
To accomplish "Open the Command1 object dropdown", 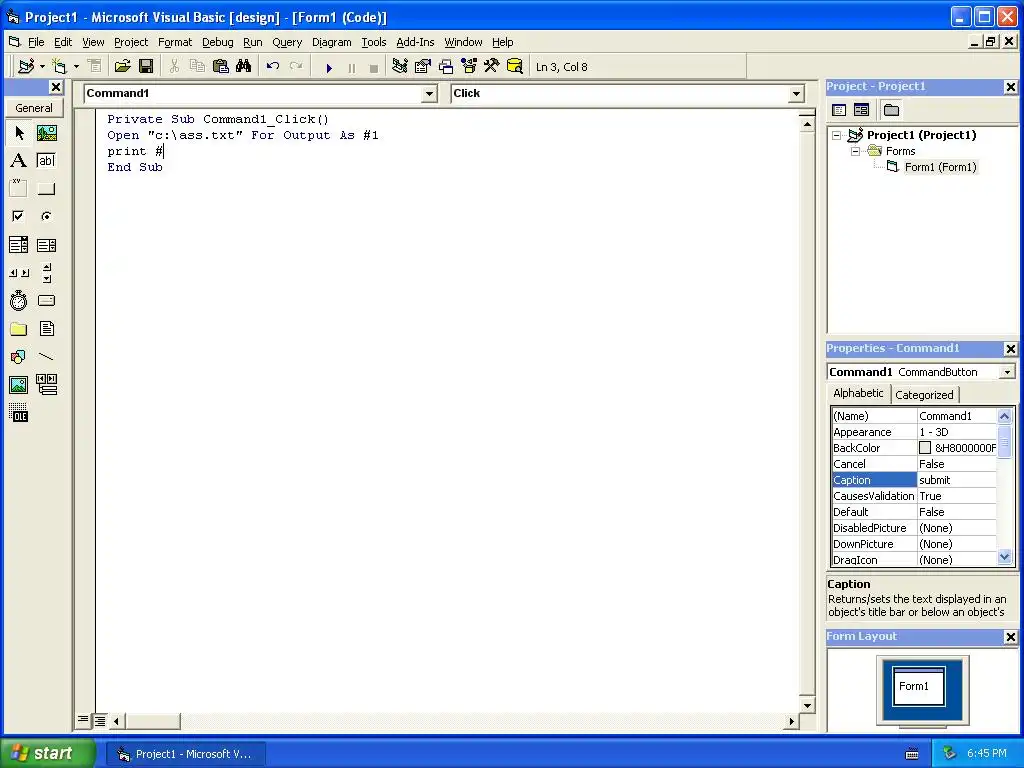I will [x=429, y=94].
